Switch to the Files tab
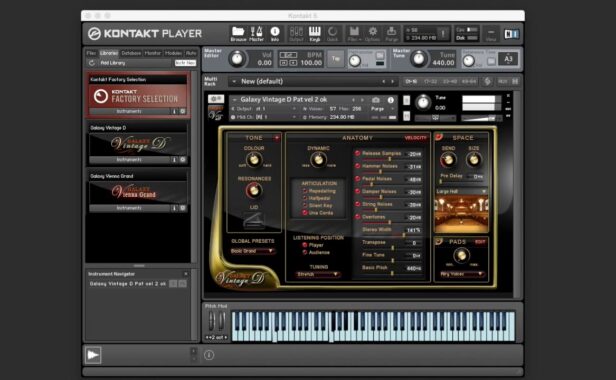The height and width of the screenshot is (380, 616). (91, 53)
